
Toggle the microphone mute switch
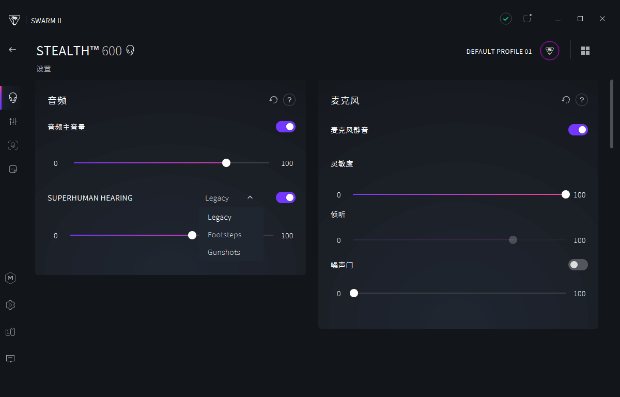[578, 129]
